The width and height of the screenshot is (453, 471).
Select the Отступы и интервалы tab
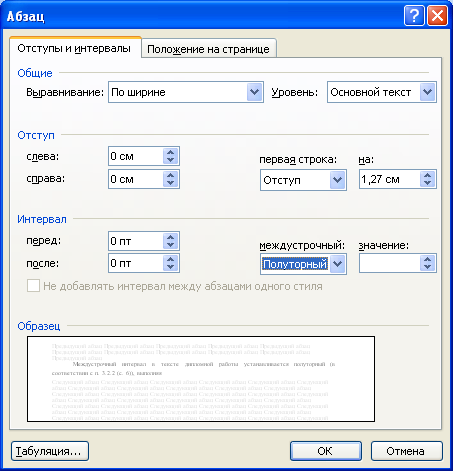(x=75, y=48)
